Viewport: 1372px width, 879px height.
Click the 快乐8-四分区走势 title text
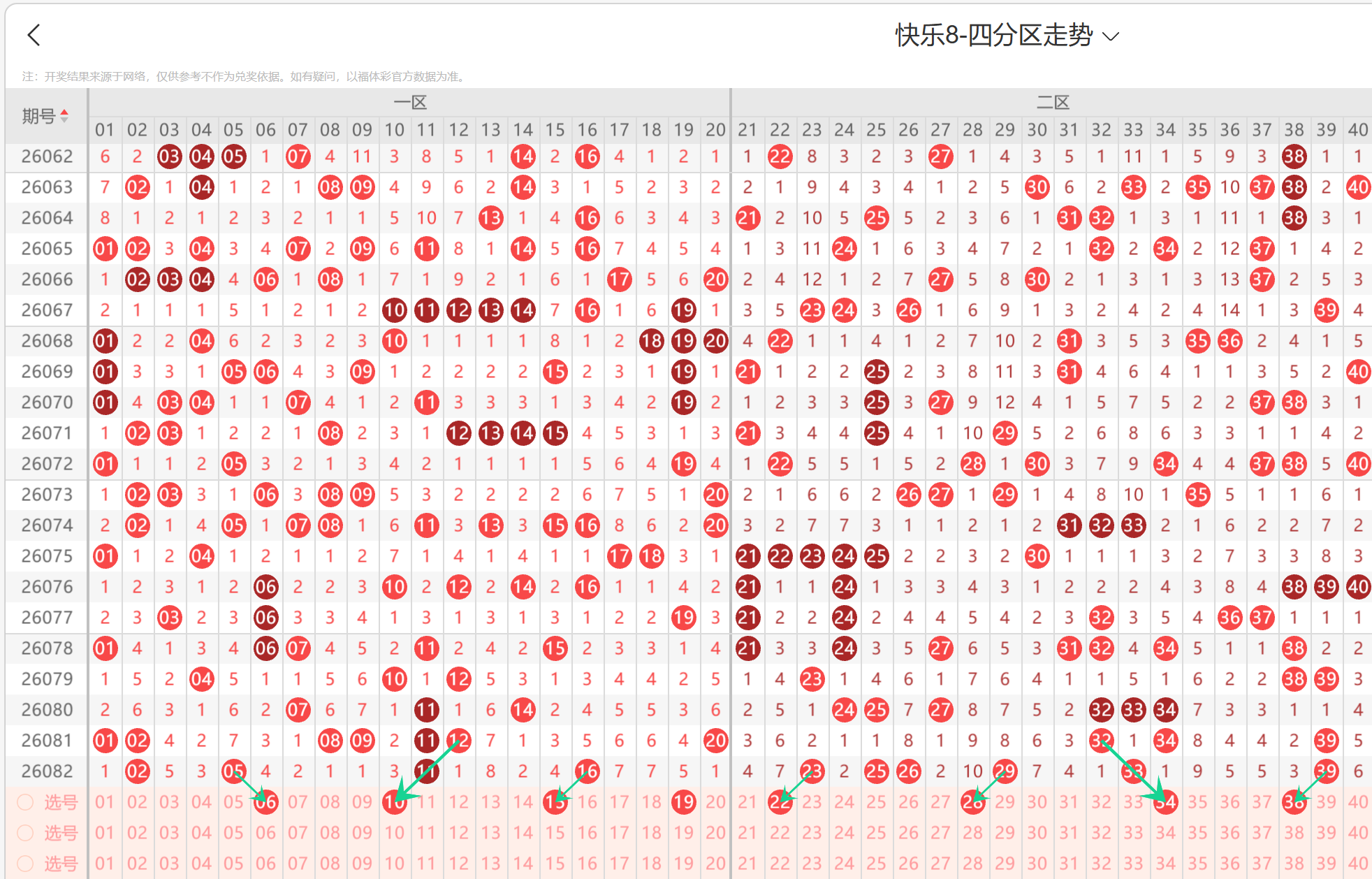pyautogui.click(x=993, y=35)
